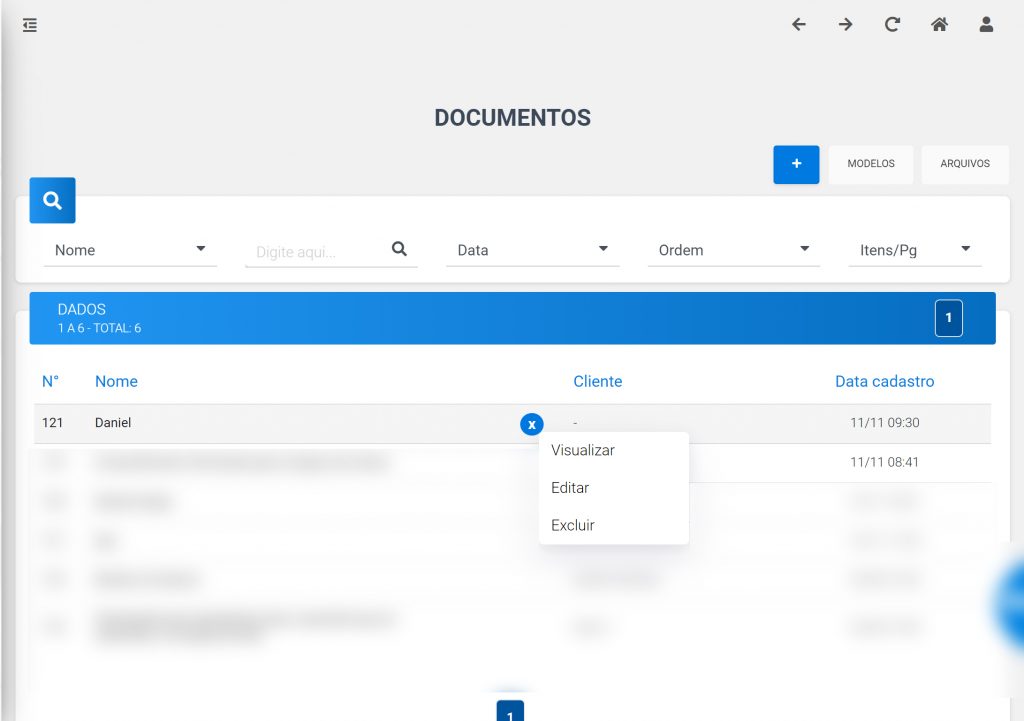Sort by Data cadastro column header

[x=884, y=381]
